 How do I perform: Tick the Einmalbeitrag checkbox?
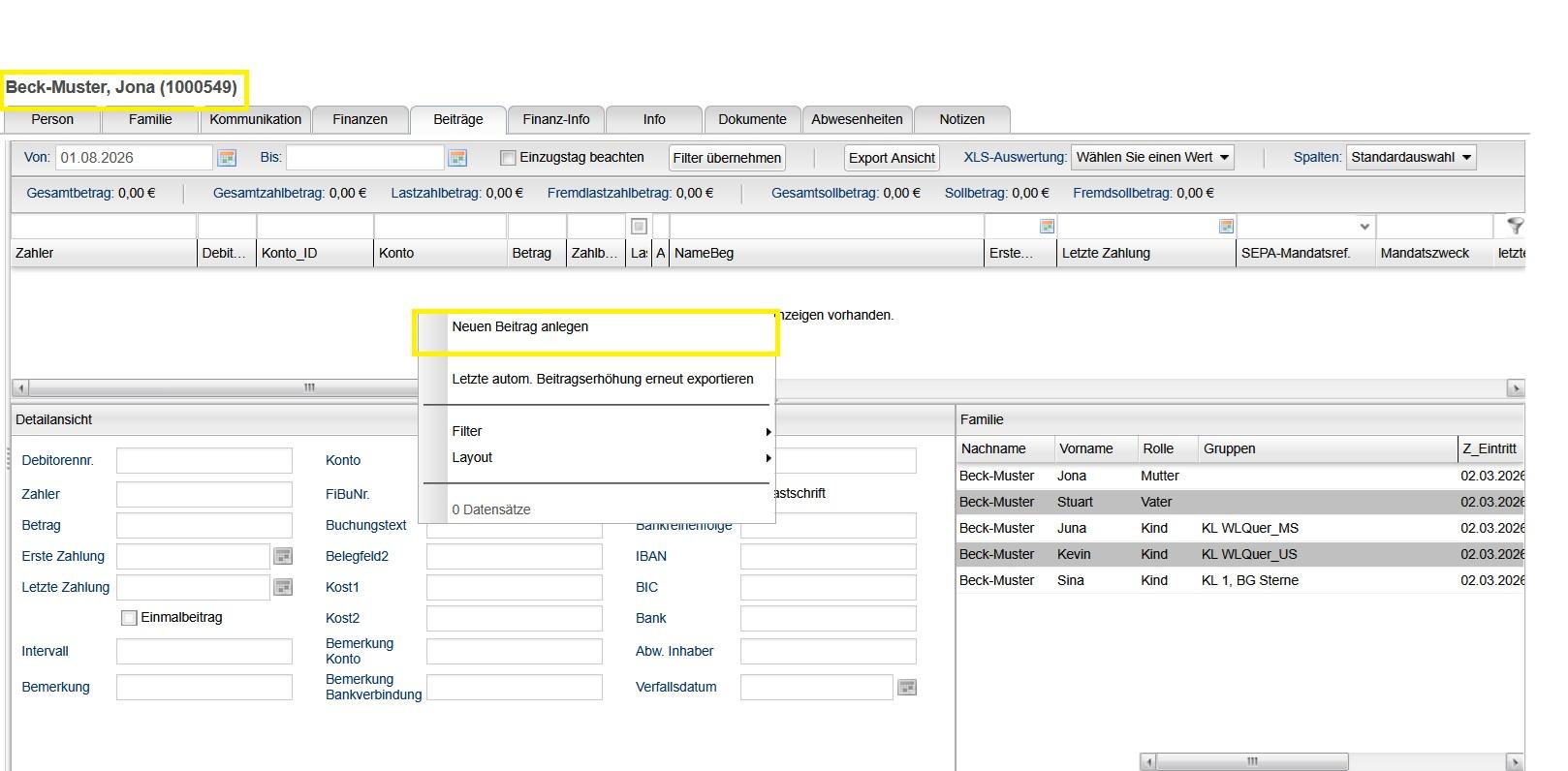pyautogui.click(x=129, y=618)
